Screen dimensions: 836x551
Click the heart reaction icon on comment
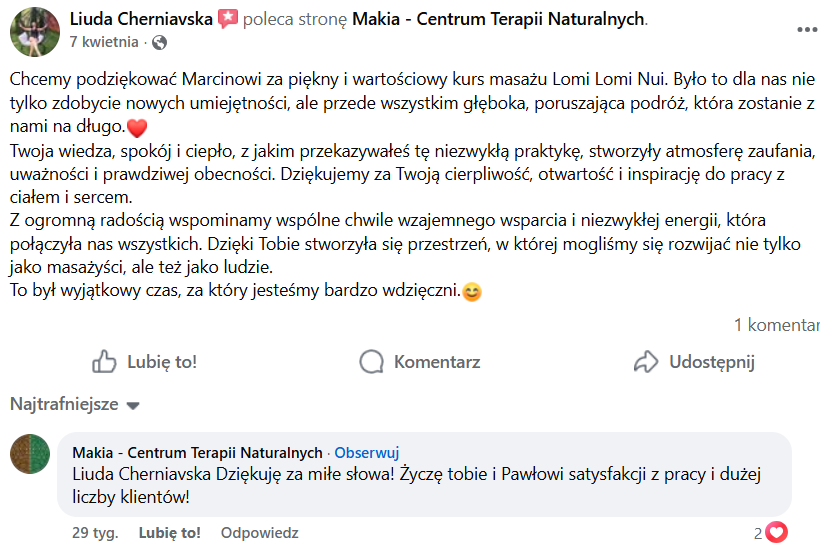coord(776,533)
